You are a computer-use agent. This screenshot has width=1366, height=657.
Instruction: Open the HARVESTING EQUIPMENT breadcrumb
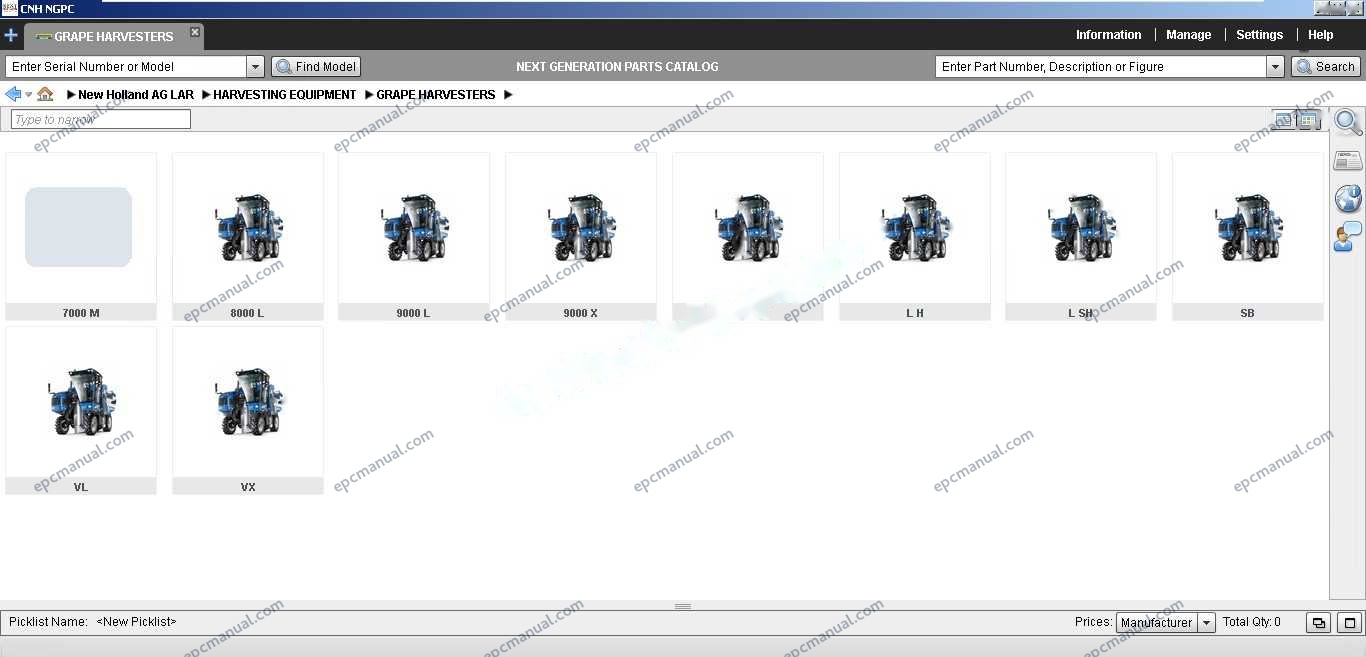(284, 94)
